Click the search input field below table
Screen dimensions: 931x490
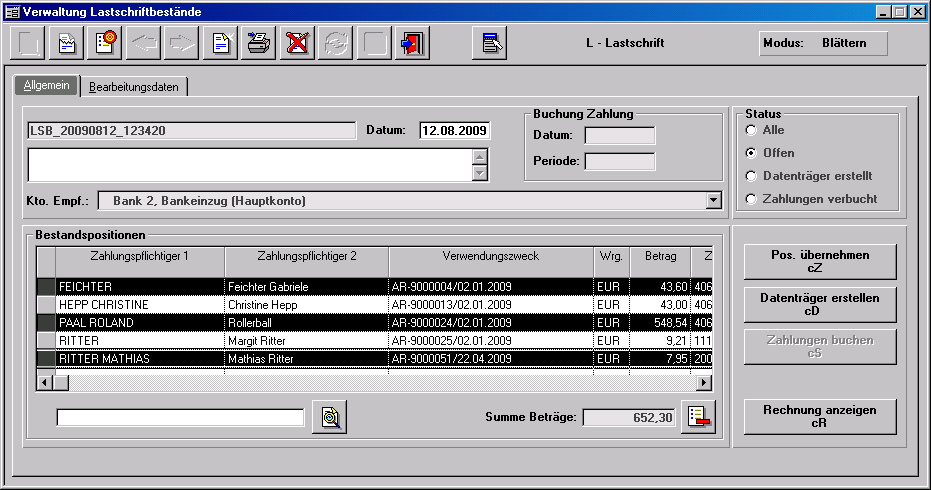(181, 417)
